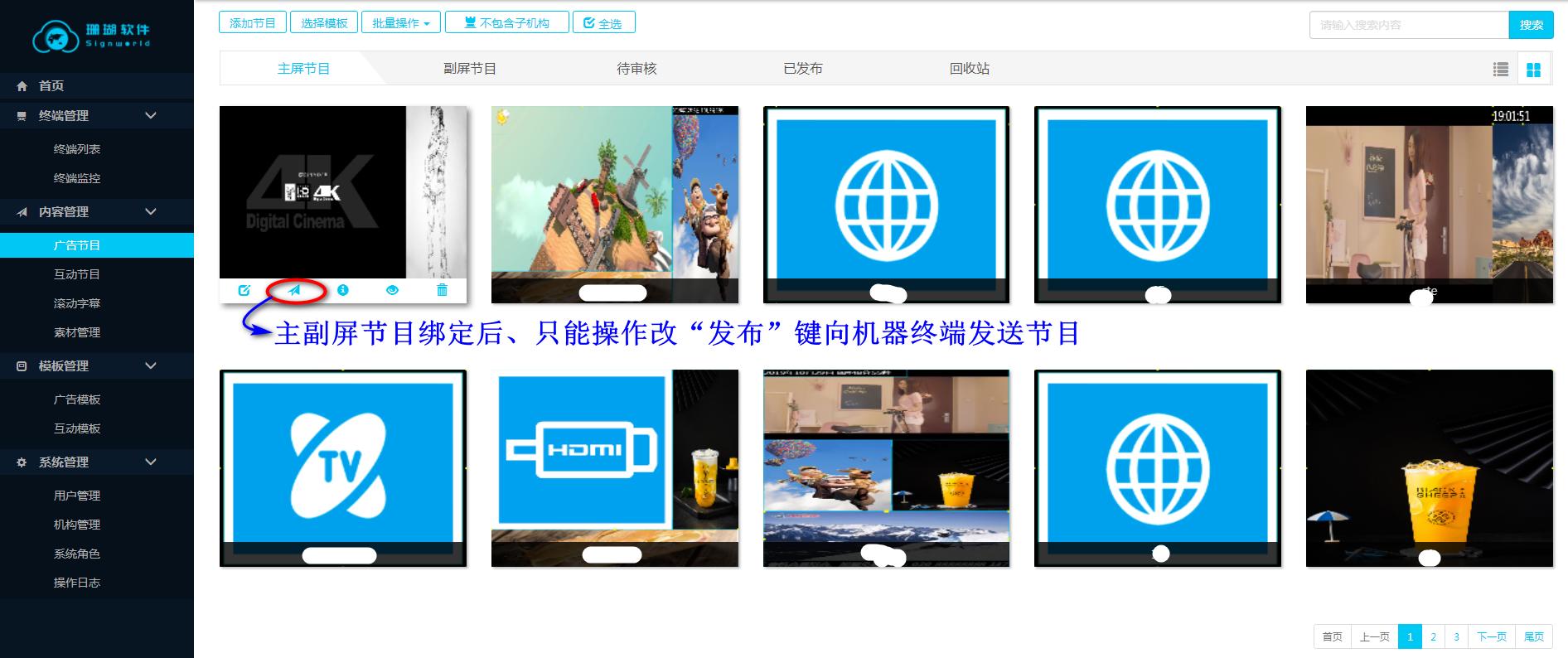Go to page 3
Viewport: 1568px width, 658px height.
pos(1456,636)
